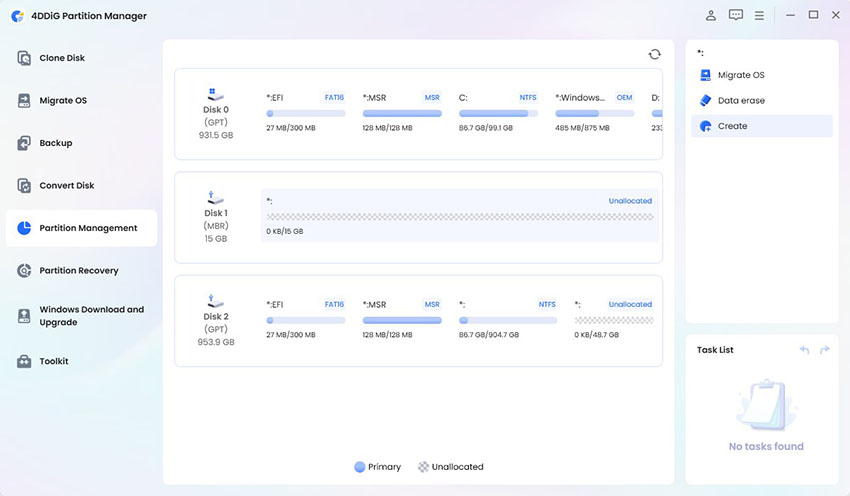Image resolution: width=850 pixels, height=496 pixels.
Task: Open the feedback message icon
Action: (x=736, y=15)
